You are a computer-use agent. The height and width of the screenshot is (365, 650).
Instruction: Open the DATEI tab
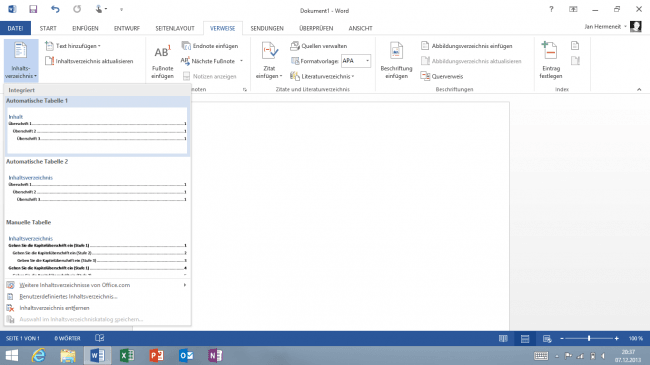(x=15, y=28)
